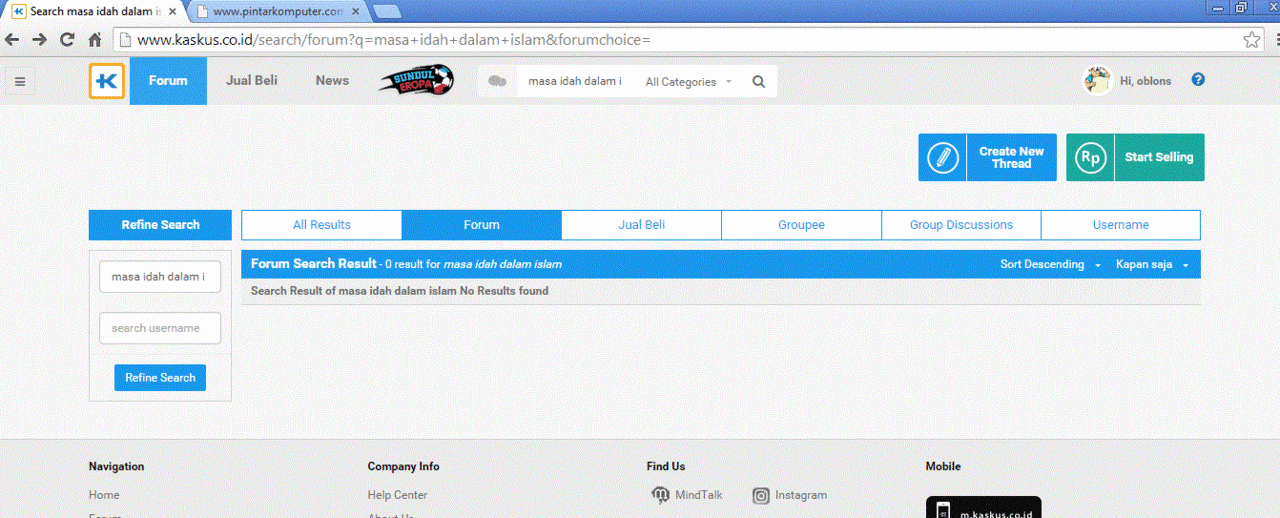Click the MindTalk icon in Find Us
The image size is (1280, 518).
[x=660, y=495]
